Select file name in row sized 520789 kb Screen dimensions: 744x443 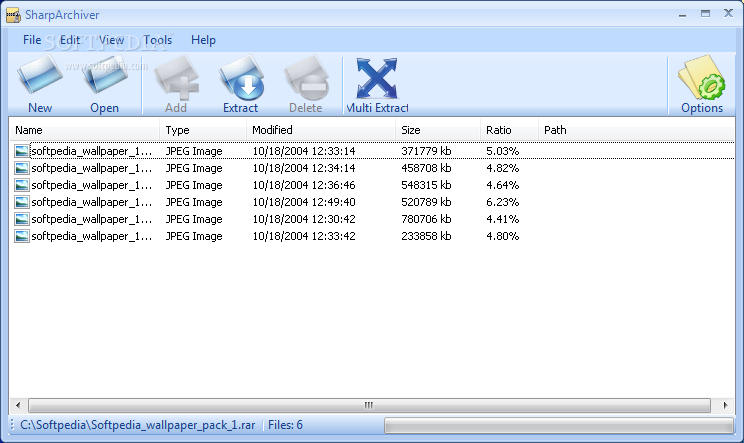[92, 202]
